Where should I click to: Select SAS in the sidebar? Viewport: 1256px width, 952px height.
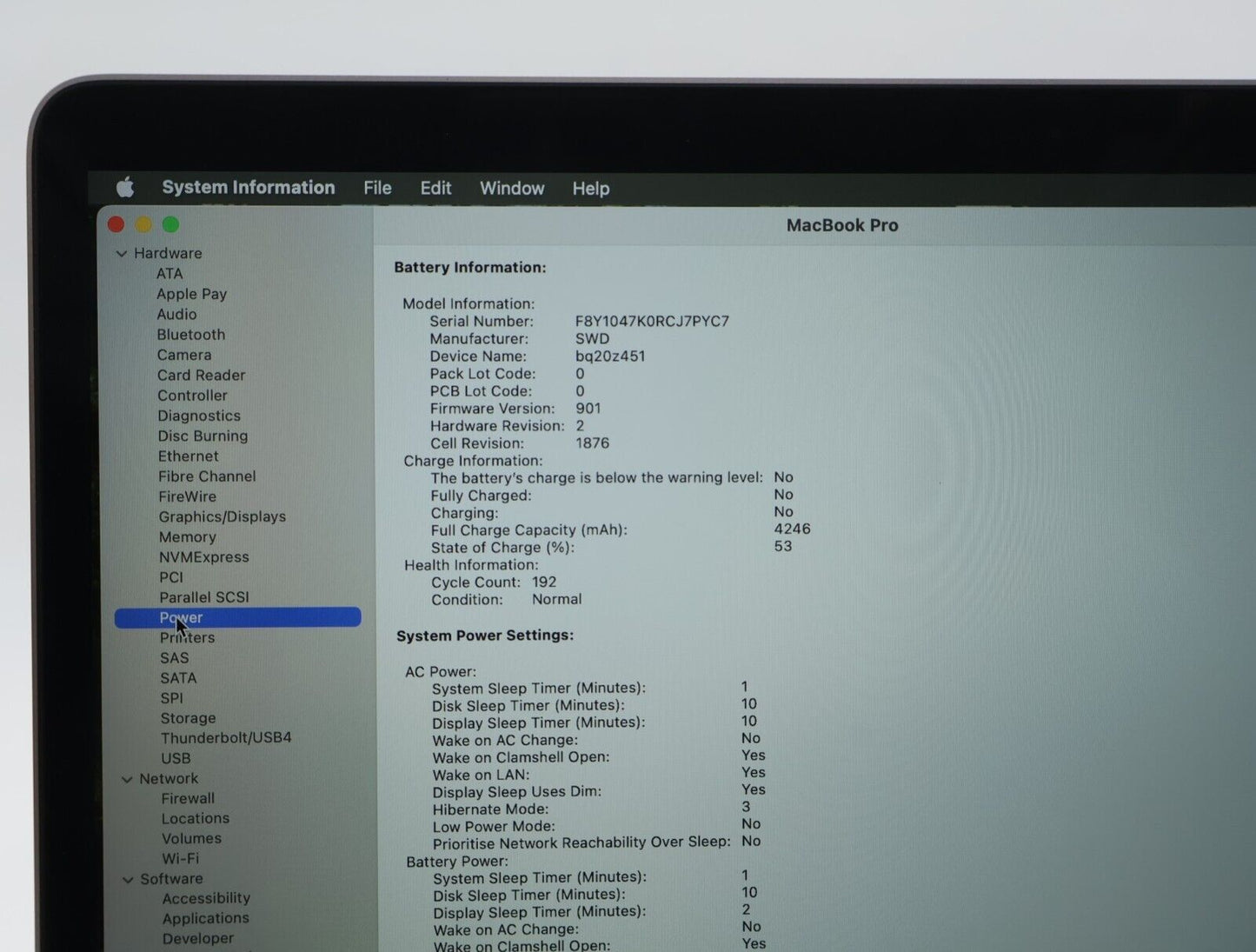(x=174, y=658)
